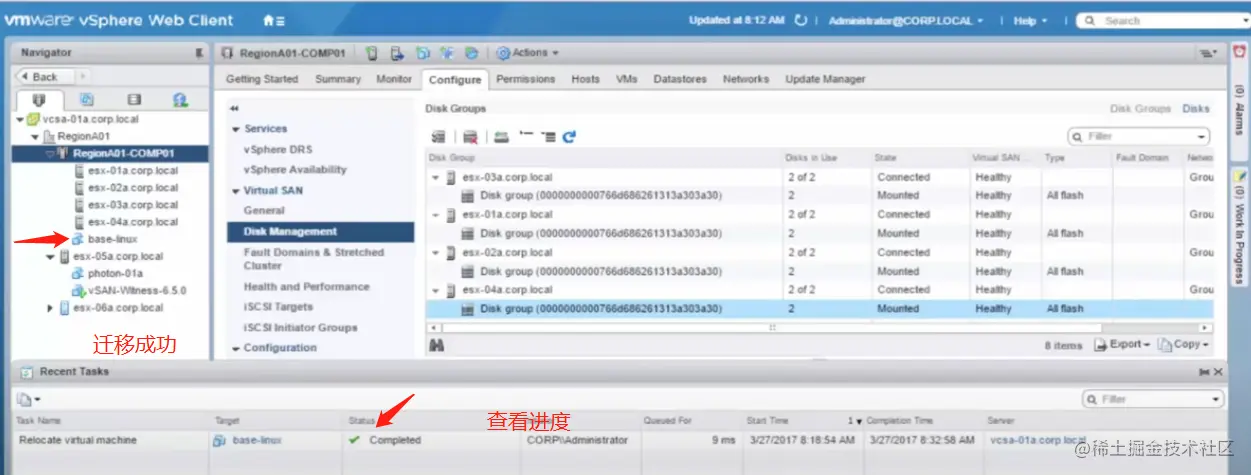Open the Hosts tab

click(x=586, y=79)
